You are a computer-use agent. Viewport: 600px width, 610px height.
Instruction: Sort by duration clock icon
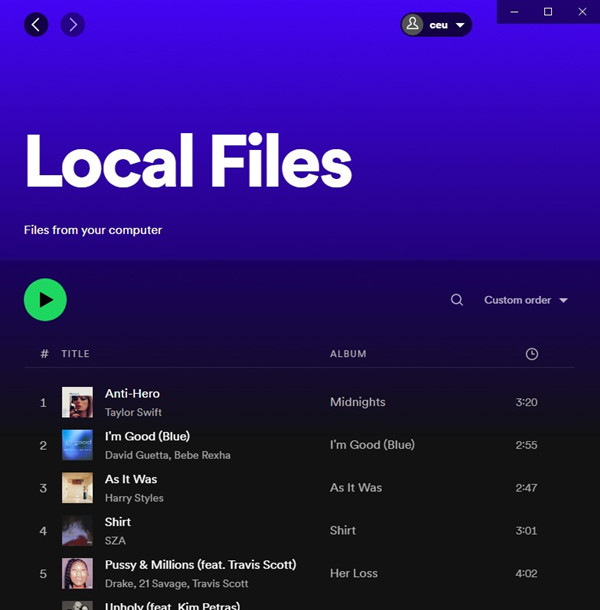[532, 354]
